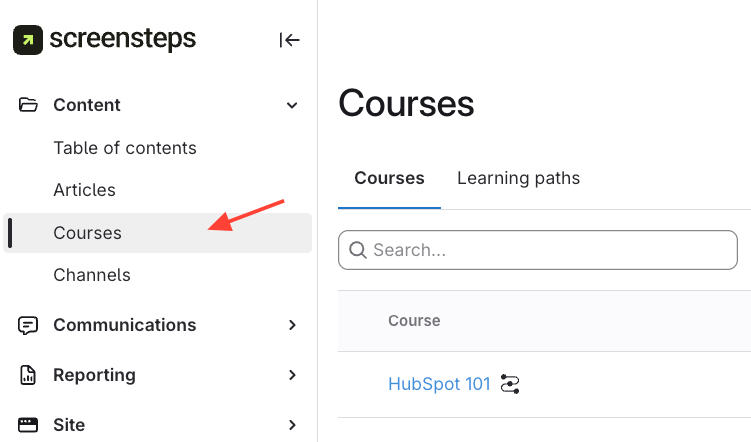
Task: Select Courses in the sidebar menu
Action: click(x=88, y=233)
